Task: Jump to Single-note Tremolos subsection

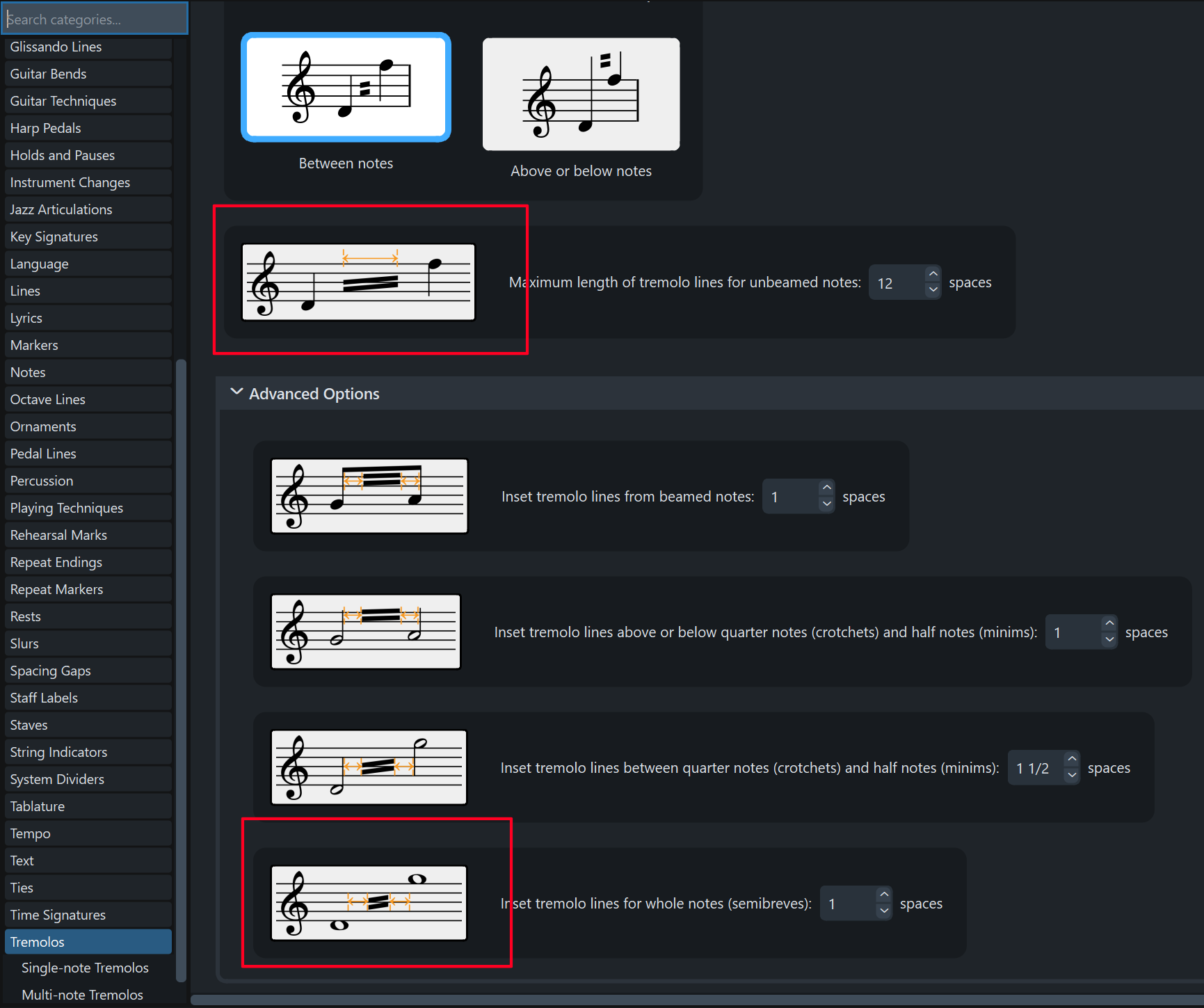Action: tap(85, 968)
